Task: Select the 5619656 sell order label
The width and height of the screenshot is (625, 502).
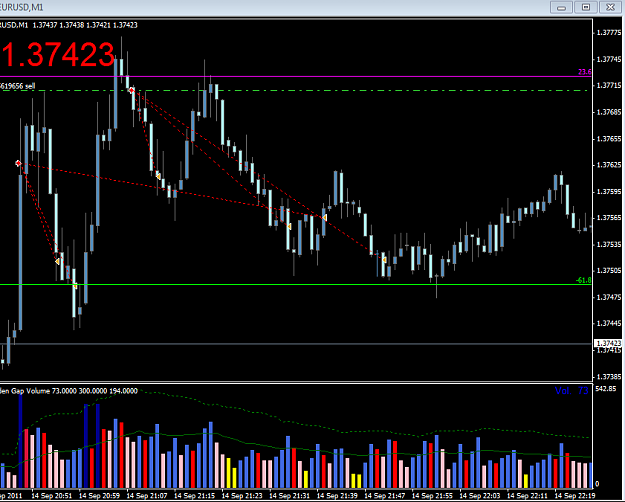Action: point(18,86)
